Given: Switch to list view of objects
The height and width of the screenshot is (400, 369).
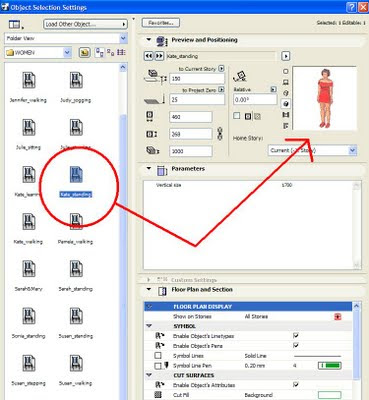Looking at the screenshot, I should coord(121,53).
